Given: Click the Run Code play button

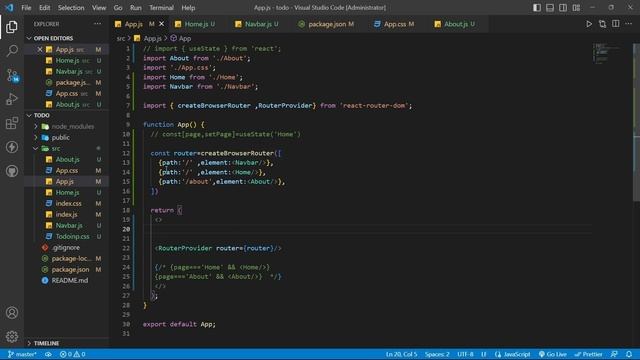Looking at the screenshot, I should pyautogui.click(x=589, y=24).
